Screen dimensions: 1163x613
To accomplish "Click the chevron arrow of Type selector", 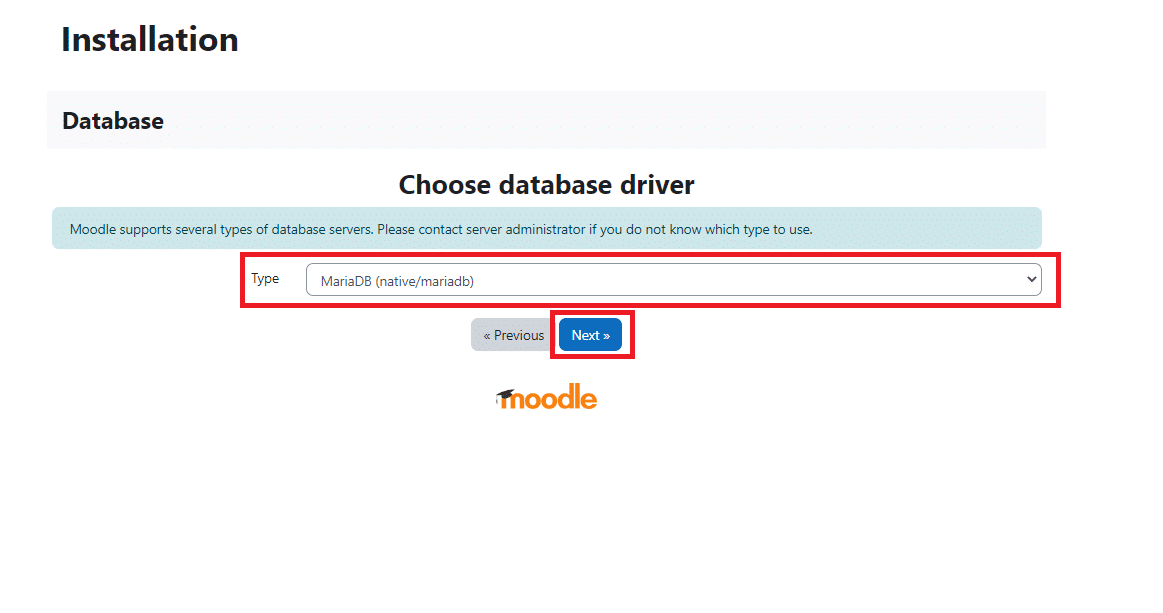I will [1031, 280].
